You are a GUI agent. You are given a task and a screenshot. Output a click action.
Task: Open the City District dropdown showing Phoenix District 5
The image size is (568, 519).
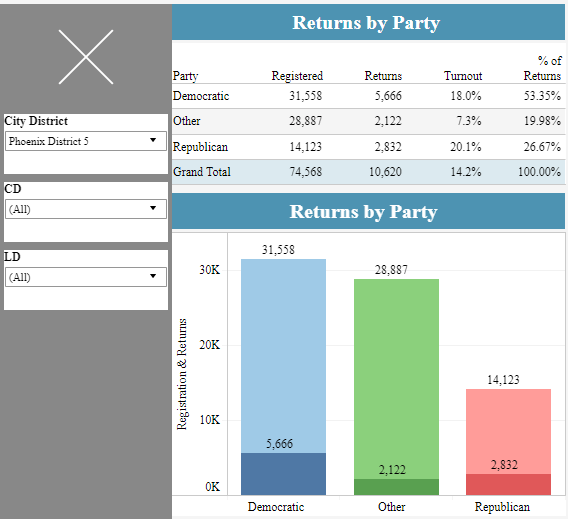coord(86,141)
